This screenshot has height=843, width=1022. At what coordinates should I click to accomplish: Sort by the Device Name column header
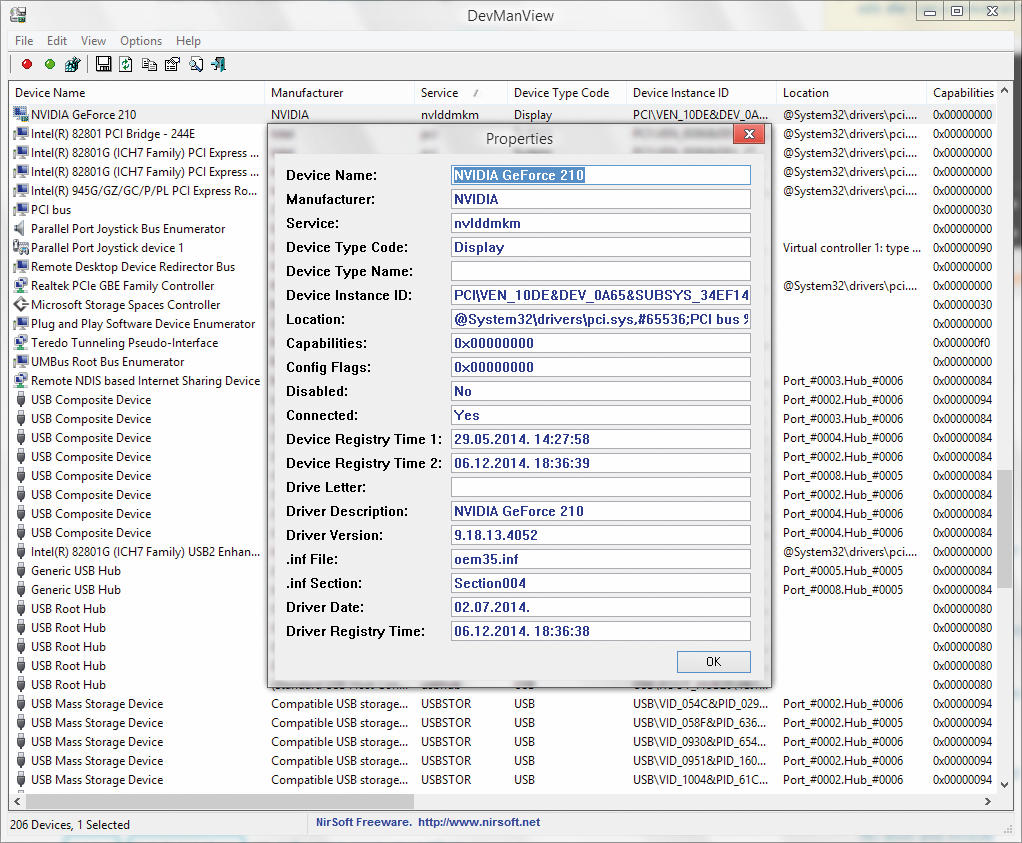[x=136, y=93]
